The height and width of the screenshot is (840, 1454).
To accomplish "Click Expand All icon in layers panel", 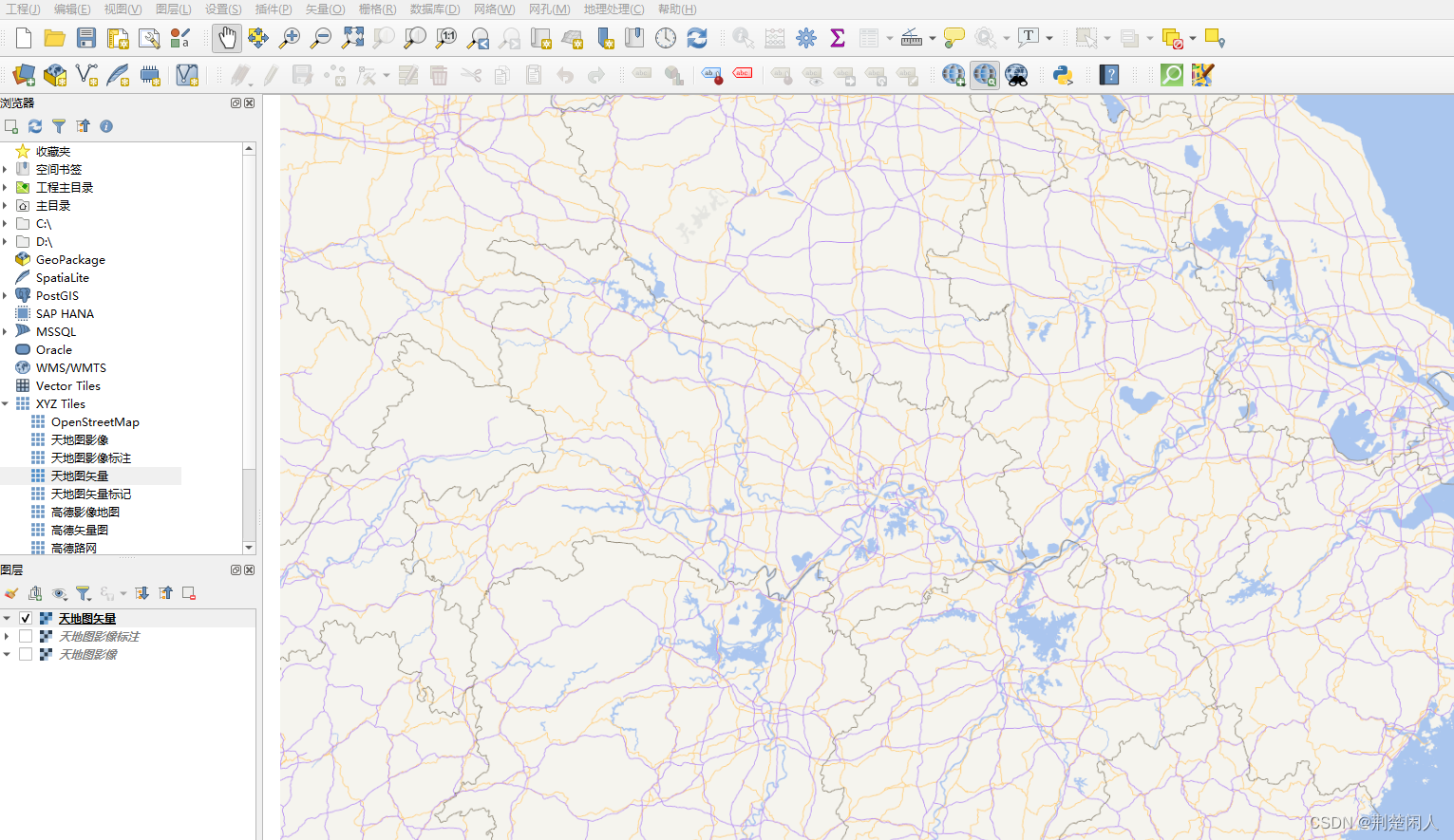I will 142,593.
